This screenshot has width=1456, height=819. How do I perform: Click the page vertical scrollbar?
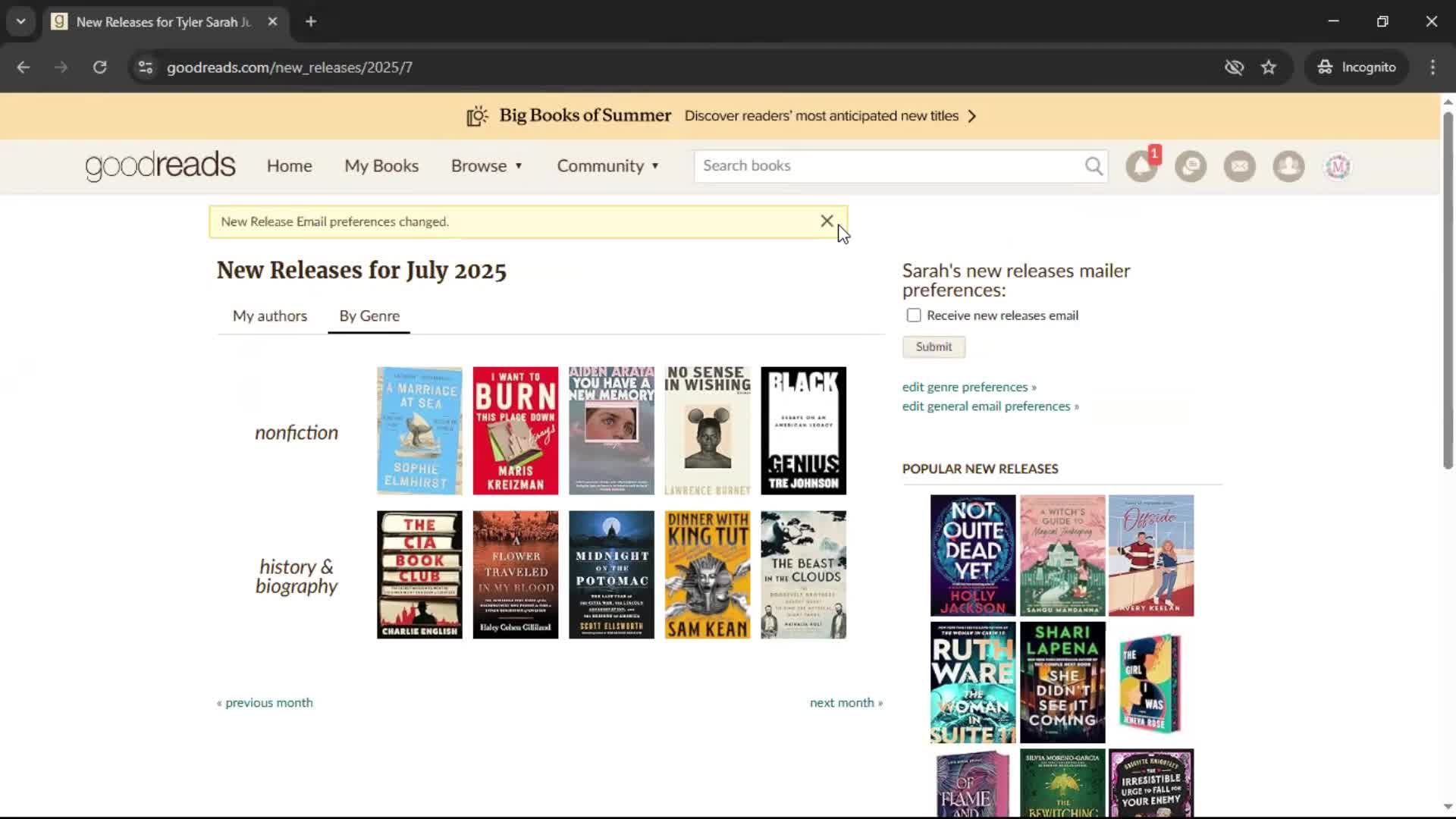[x=1448, y=291]
